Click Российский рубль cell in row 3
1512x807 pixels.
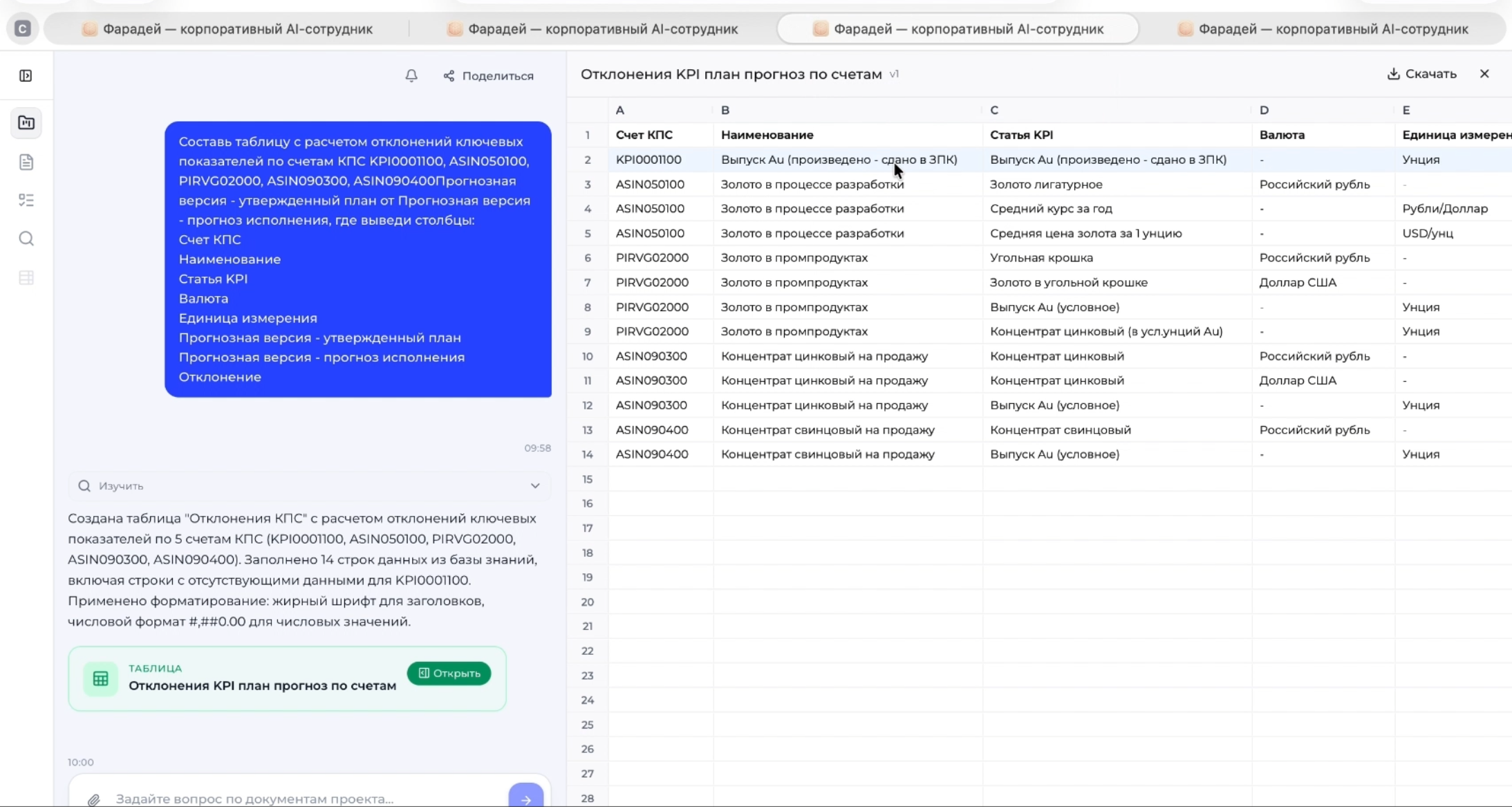tap(1323, 185)
